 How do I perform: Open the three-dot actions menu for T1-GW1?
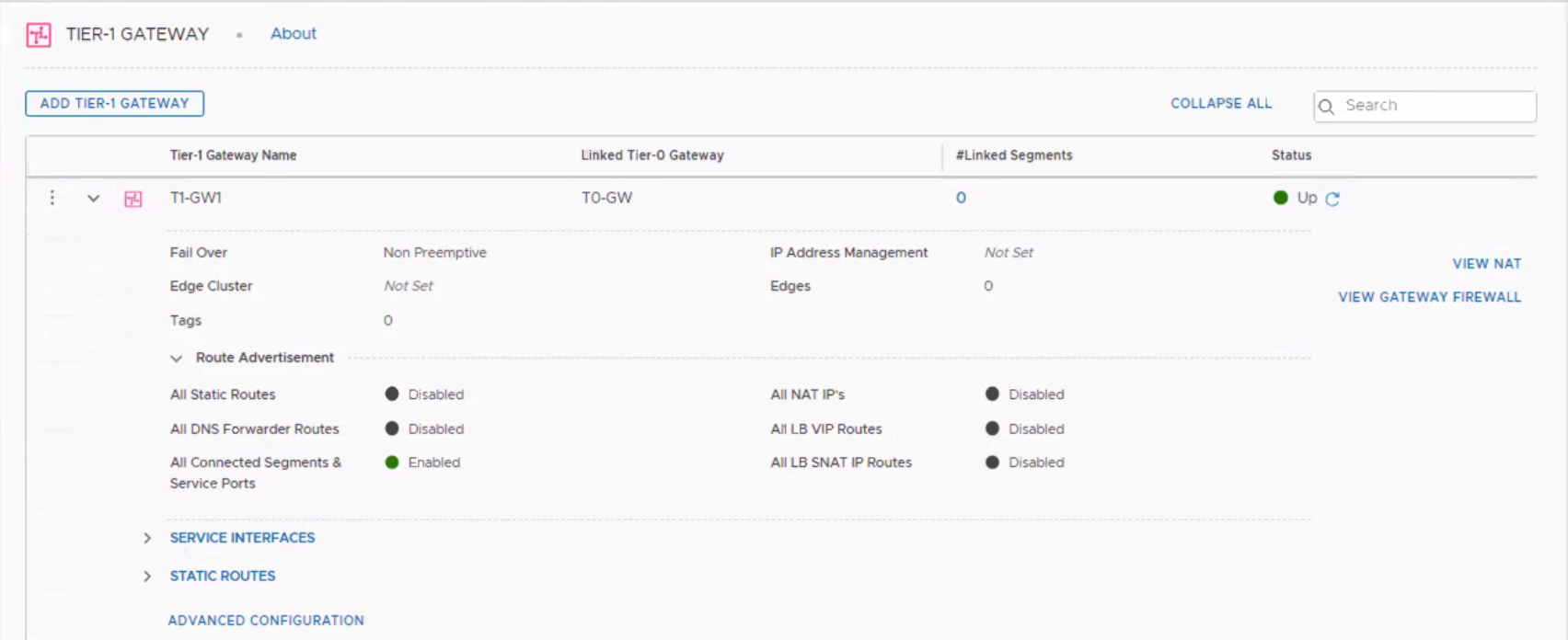(52, 198)
